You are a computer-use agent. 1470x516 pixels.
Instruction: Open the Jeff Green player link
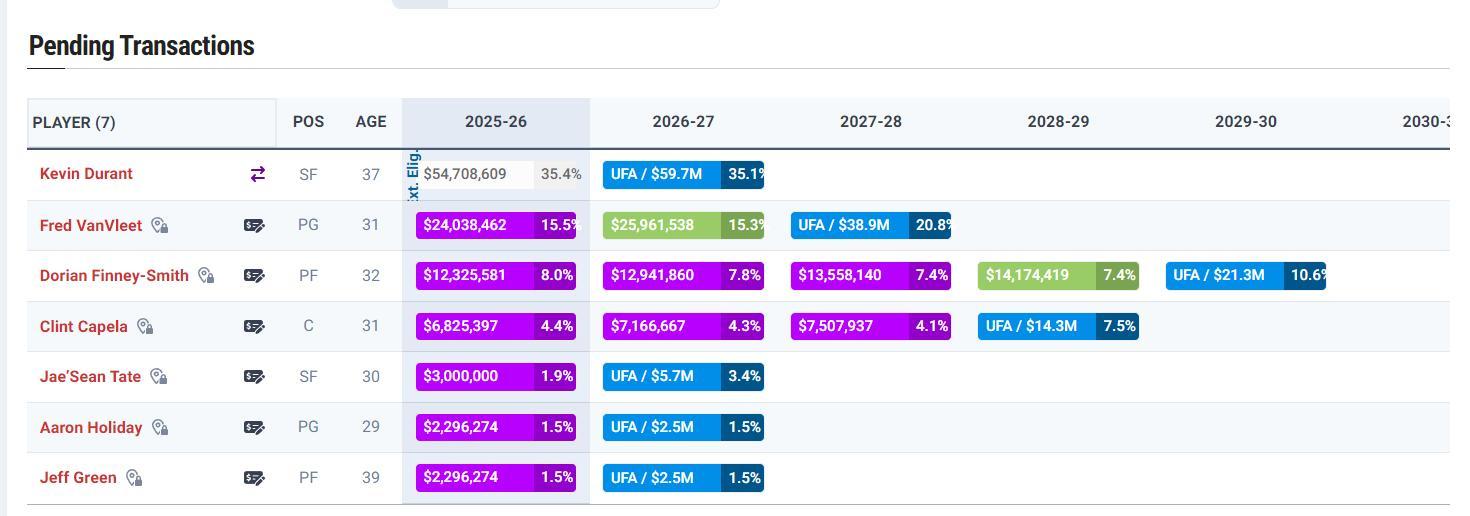[78, 478]
